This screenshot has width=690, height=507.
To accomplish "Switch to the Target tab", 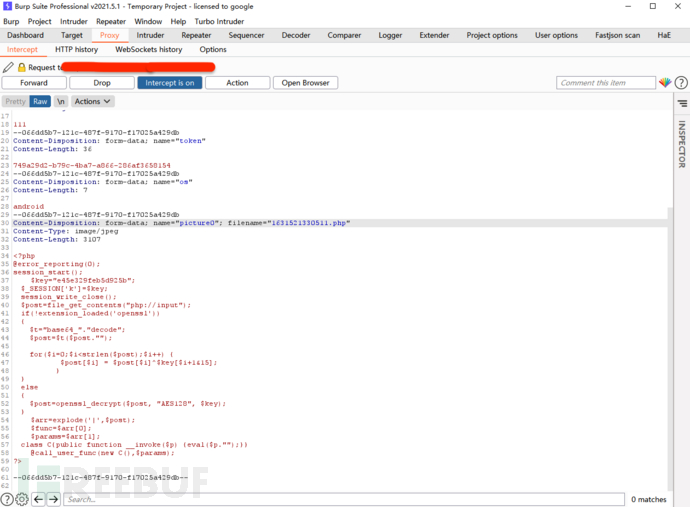I will click(x=72, y=35).
